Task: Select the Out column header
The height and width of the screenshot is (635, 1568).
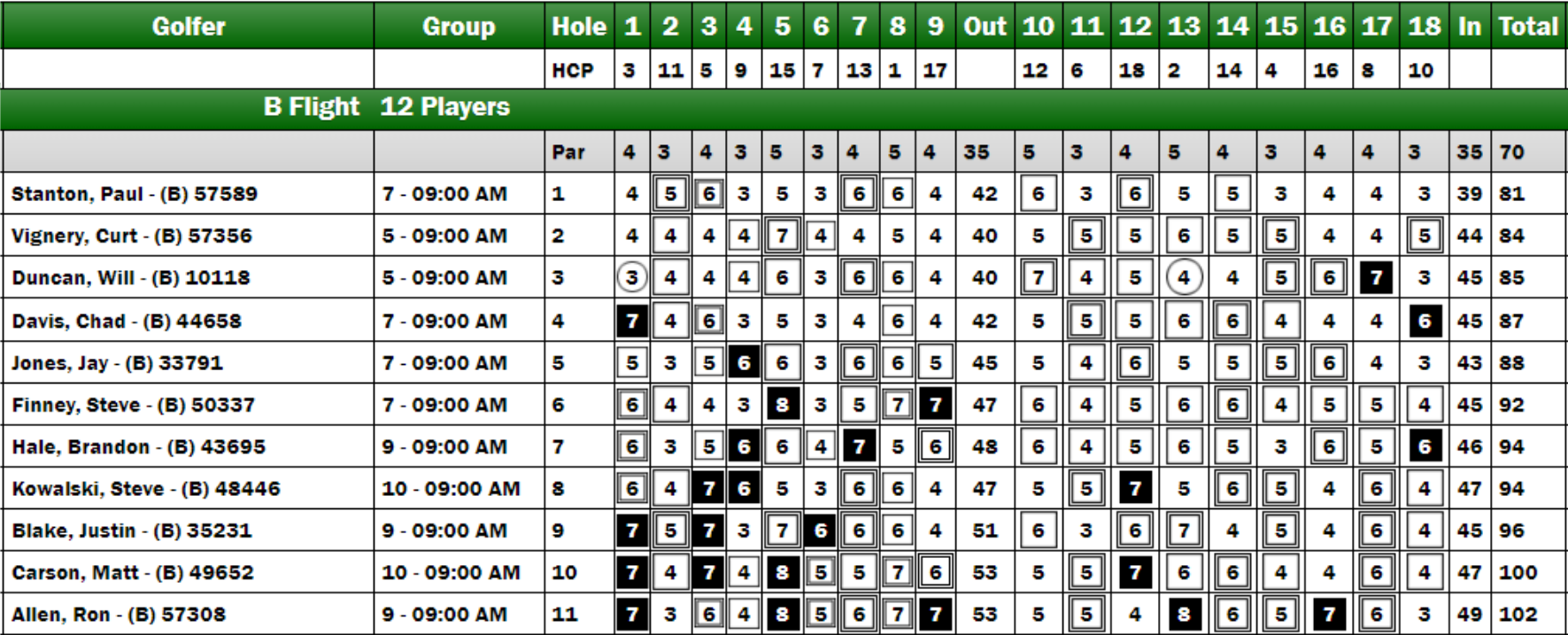Action: pos(985,26)
